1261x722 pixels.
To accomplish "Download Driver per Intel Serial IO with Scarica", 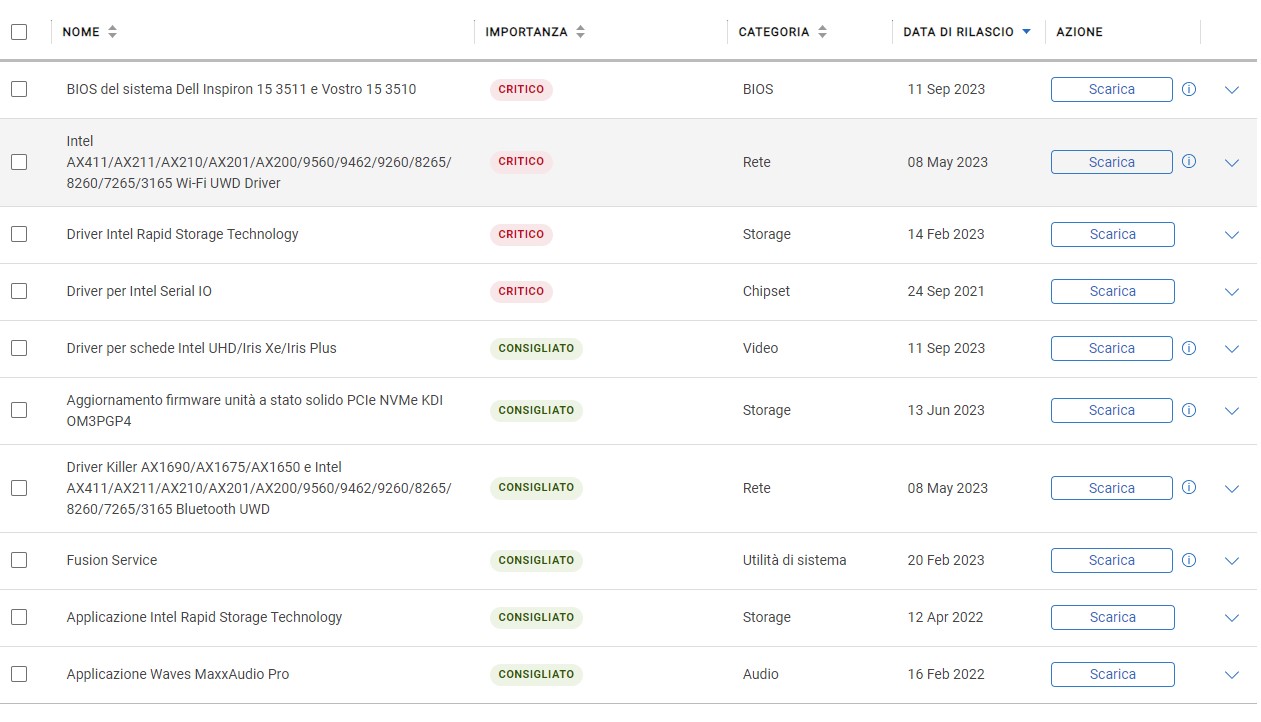I will point(1112,291).
